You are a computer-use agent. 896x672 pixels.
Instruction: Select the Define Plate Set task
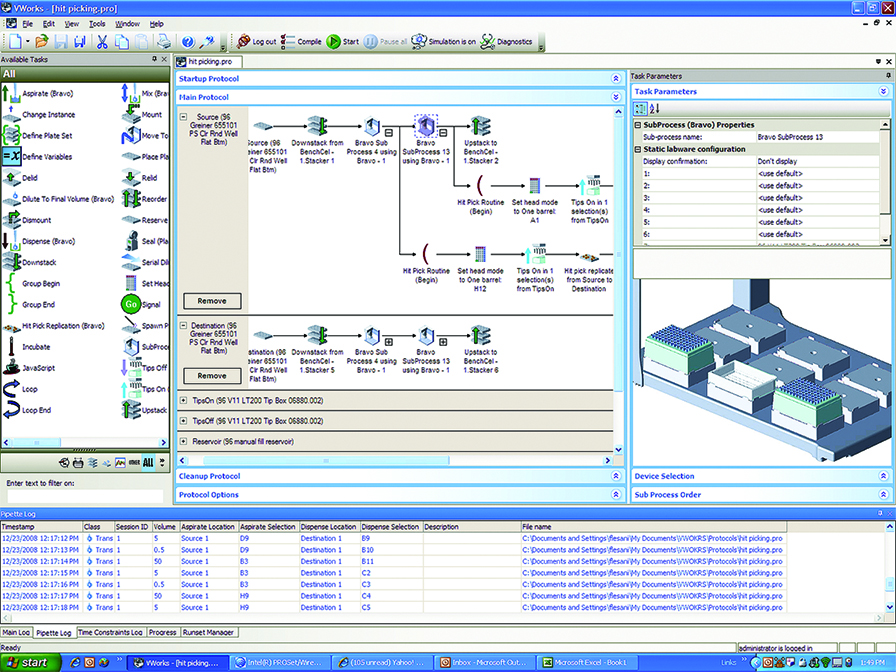pyautogui.click(x=37, y=135)
